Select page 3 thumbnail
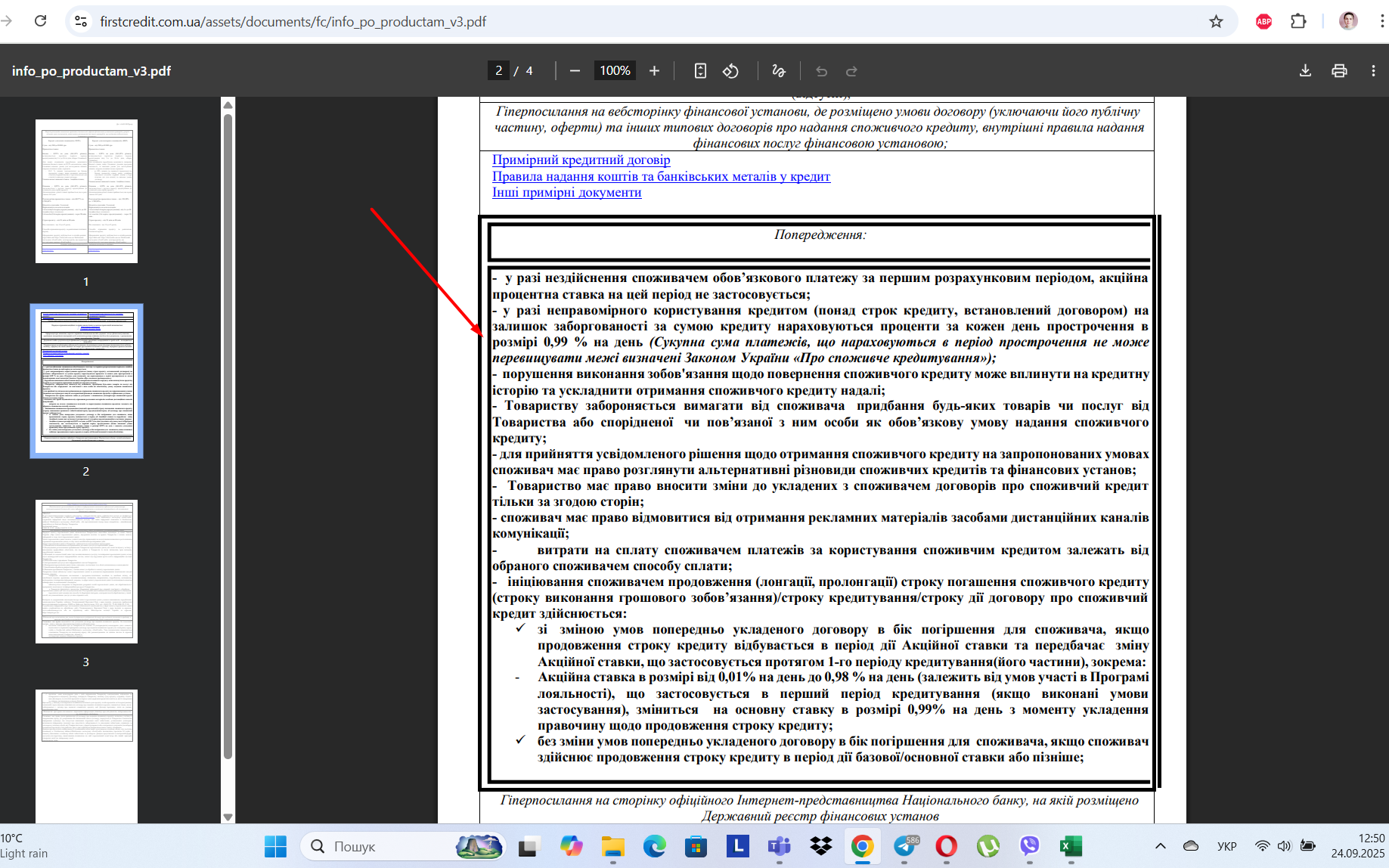1389x868 pixels. click(86, 572)
